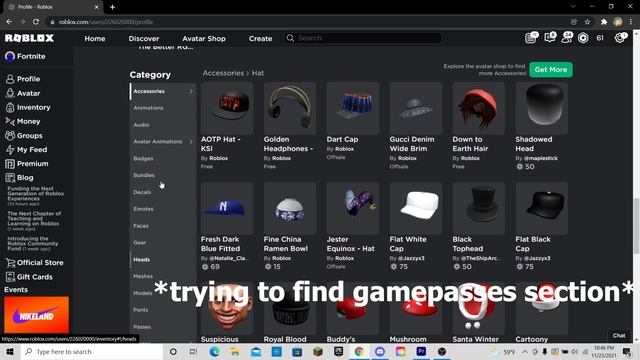Click Windows taskbar search box
The width and height of the screenshot is (640, 360).
coord(92,351)
